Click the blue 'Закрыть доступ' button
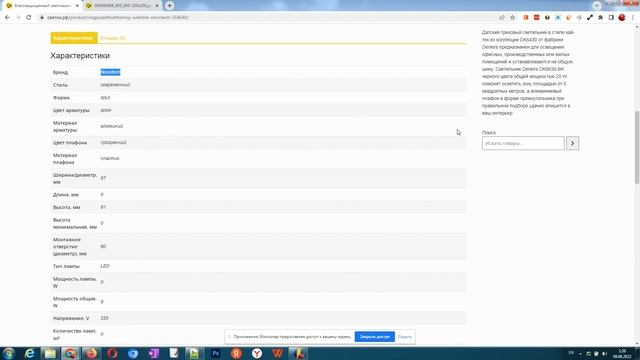The width and height of the screenshot is (640, 360). coord(375,337)
